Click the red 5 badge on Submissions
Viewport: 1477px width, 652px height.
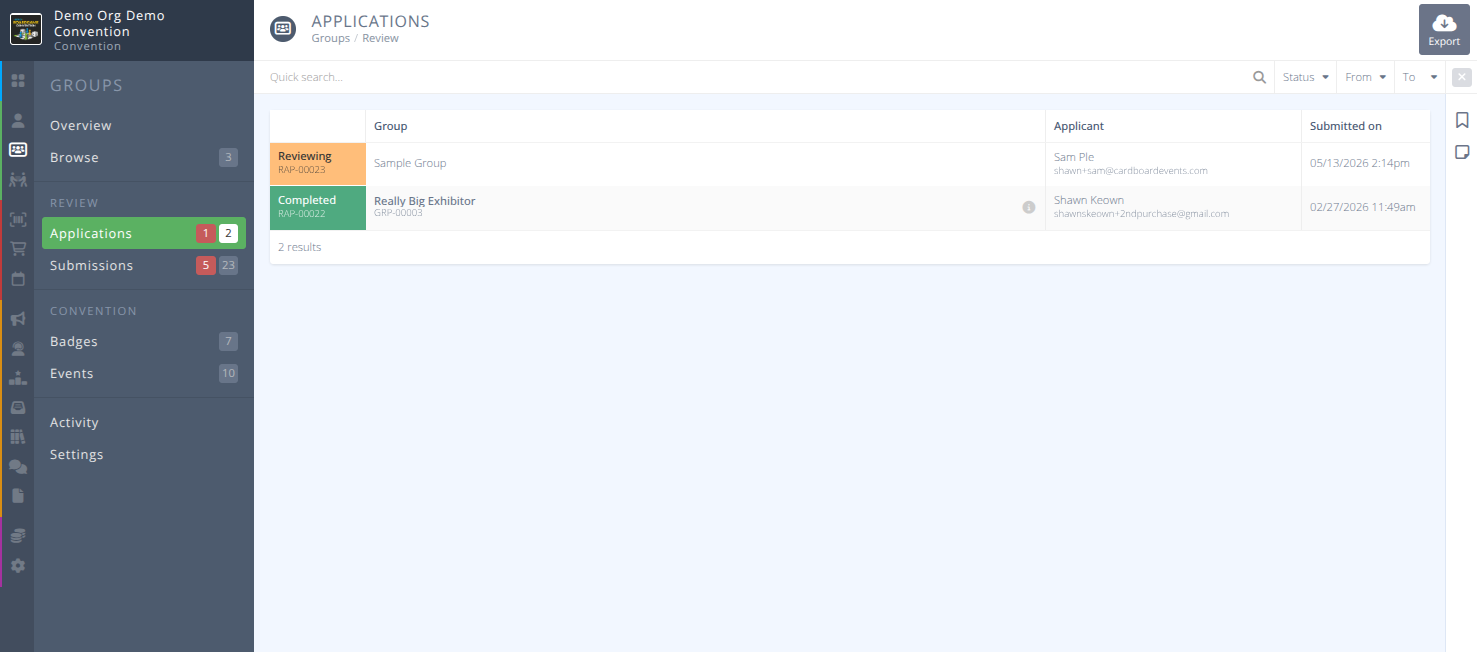coord(206,265)
